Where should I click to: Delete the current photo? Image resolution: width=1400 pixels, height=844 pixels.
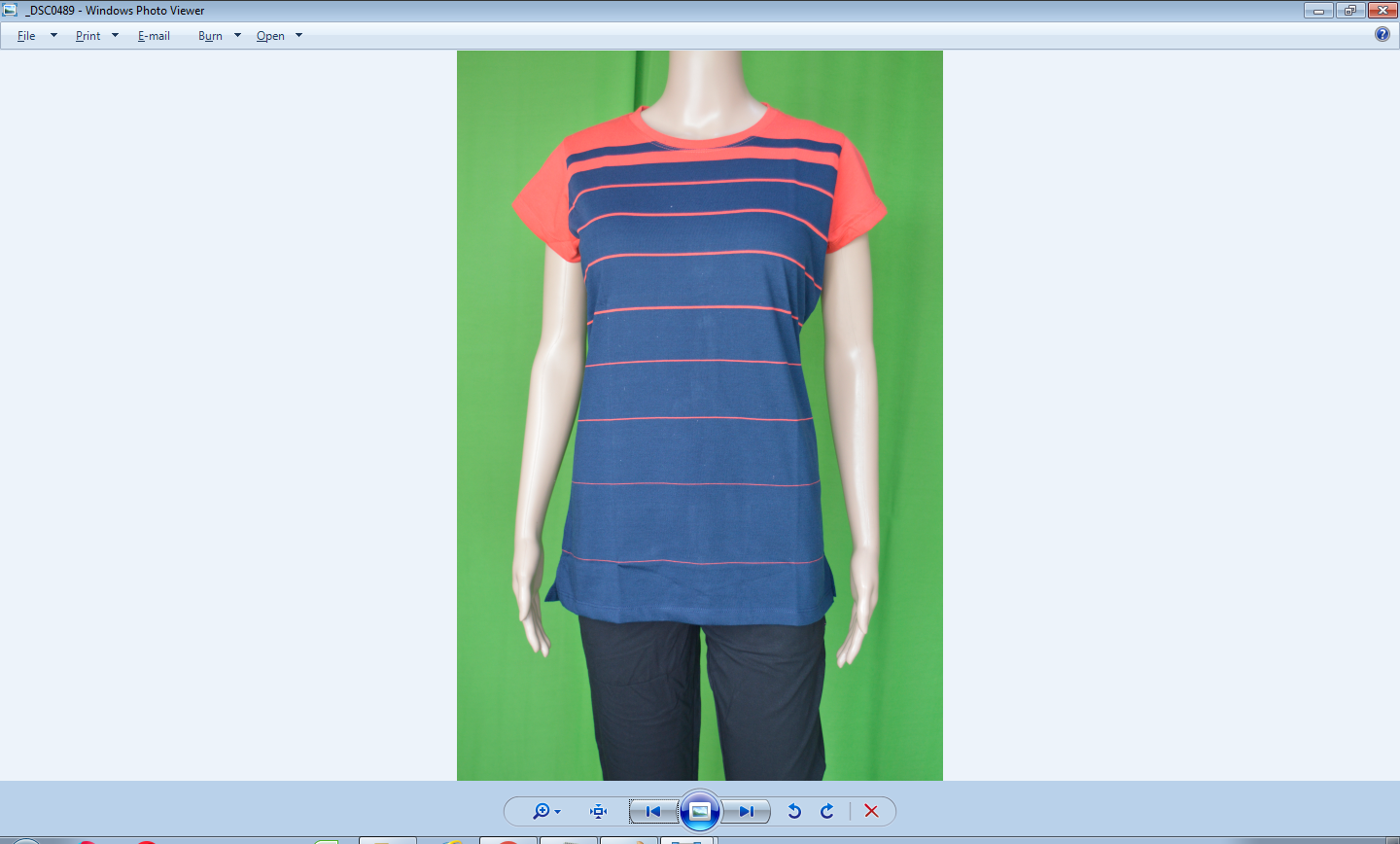[871, 811]
